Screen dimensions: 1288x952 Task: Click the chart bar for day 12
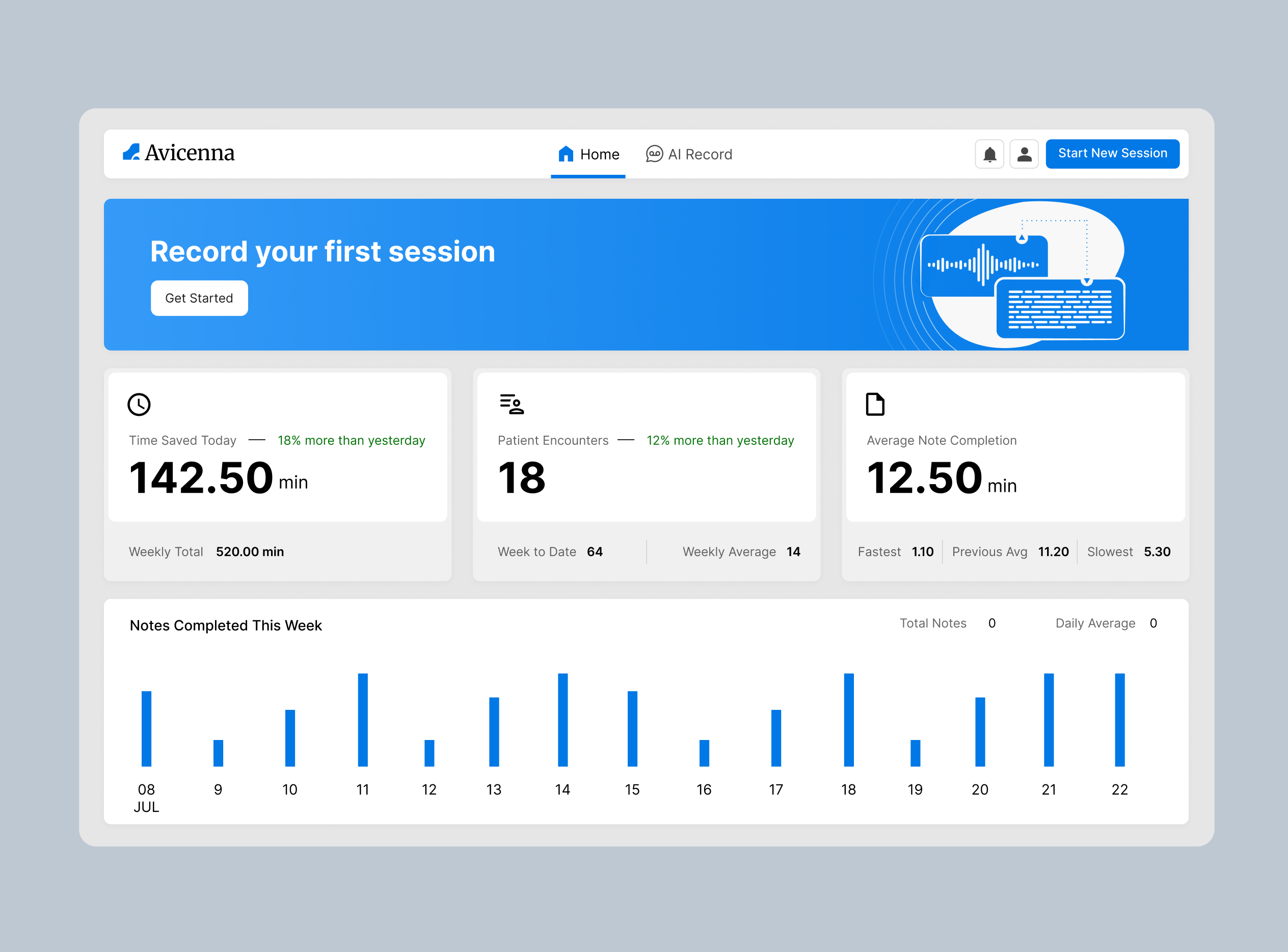429,753
